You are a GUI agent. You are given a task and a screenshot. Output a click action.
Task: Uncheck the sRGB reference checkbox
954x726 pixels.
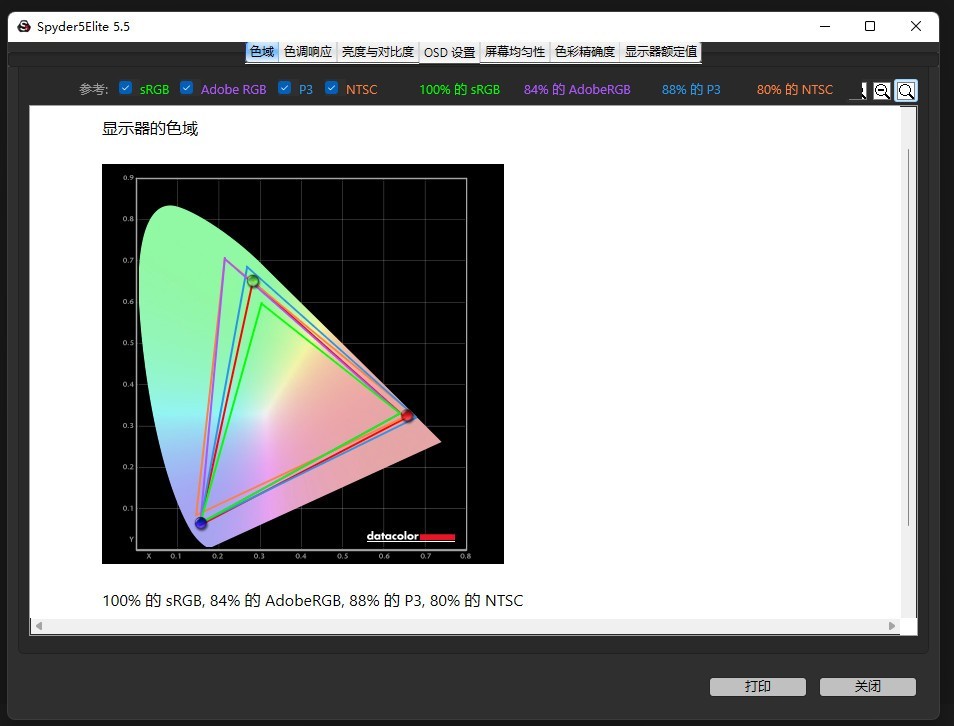pyautogui.click(x=125, y=88)
